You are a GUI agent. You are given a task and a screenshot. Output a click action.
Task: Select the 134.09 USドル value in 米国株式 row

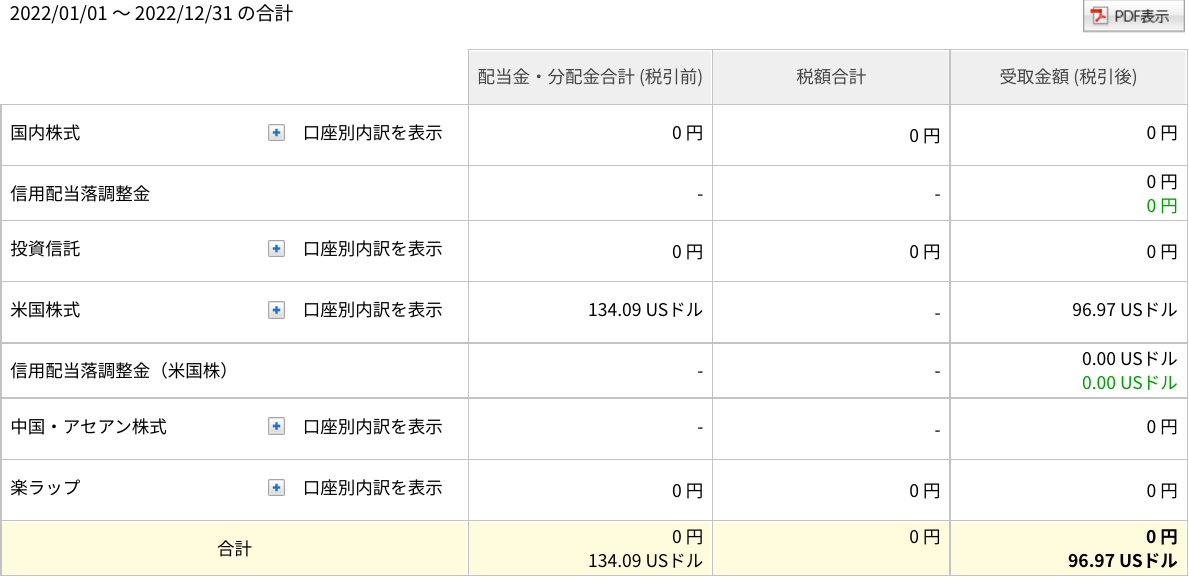point(645,309)
